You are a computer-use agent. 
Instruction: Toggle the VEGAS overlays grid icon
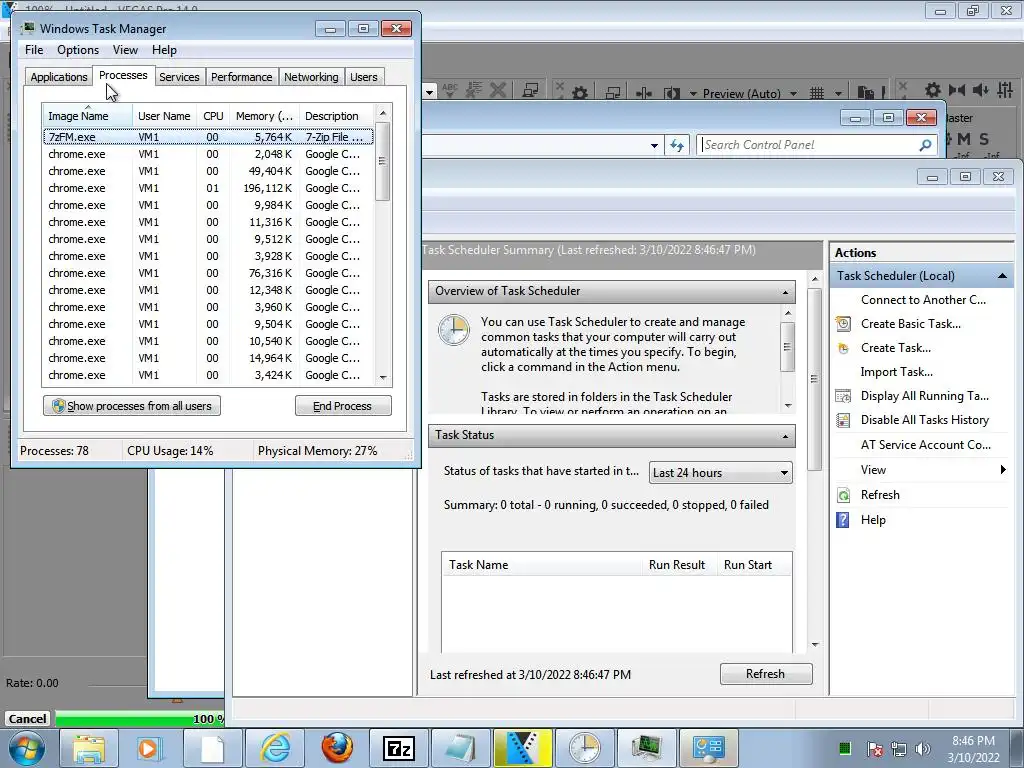[x=816, y=93]
